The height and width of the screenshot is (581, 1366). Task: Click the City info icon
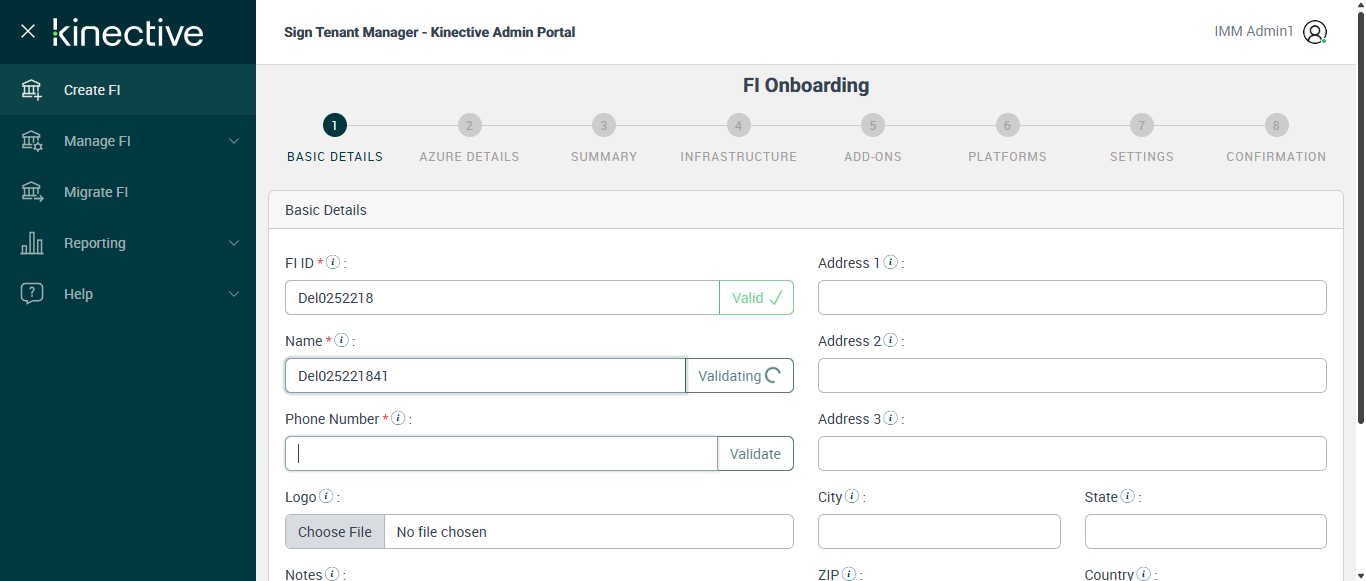coord(852,497)
